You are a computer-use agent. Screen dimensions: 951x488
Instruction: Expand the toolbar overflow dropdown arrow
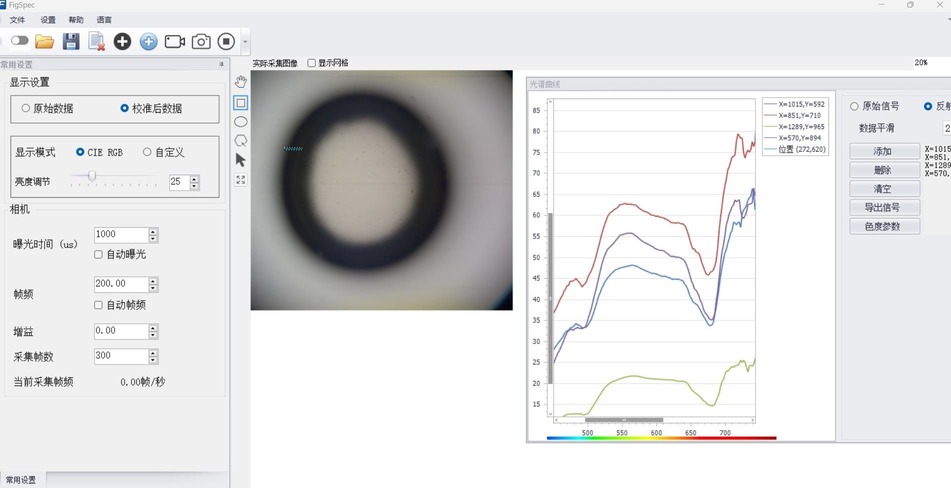pyautogui.click(x=246, y=42)
